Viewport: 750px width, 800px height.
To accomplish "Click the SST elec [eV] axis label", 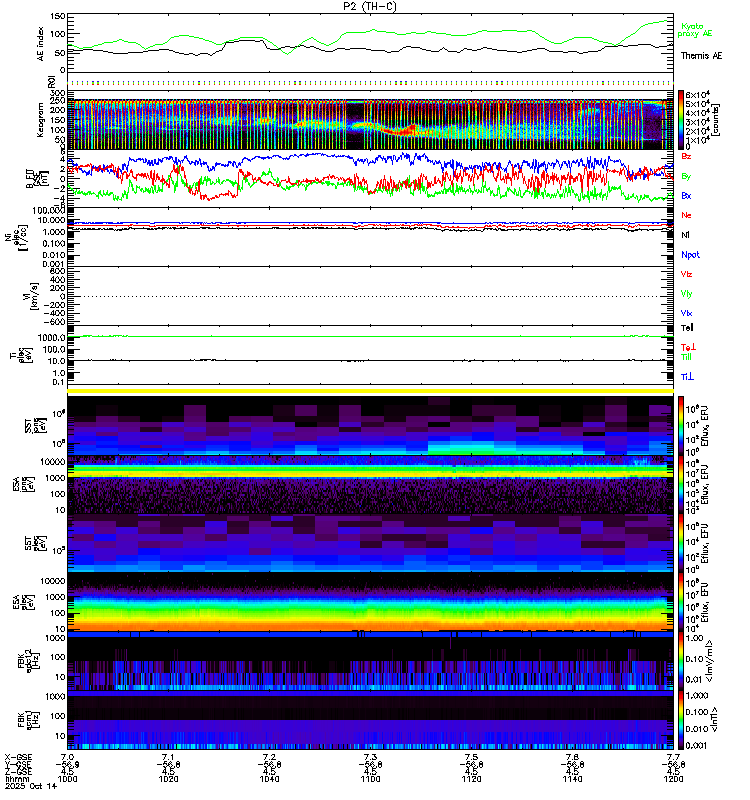I will 35,543.
